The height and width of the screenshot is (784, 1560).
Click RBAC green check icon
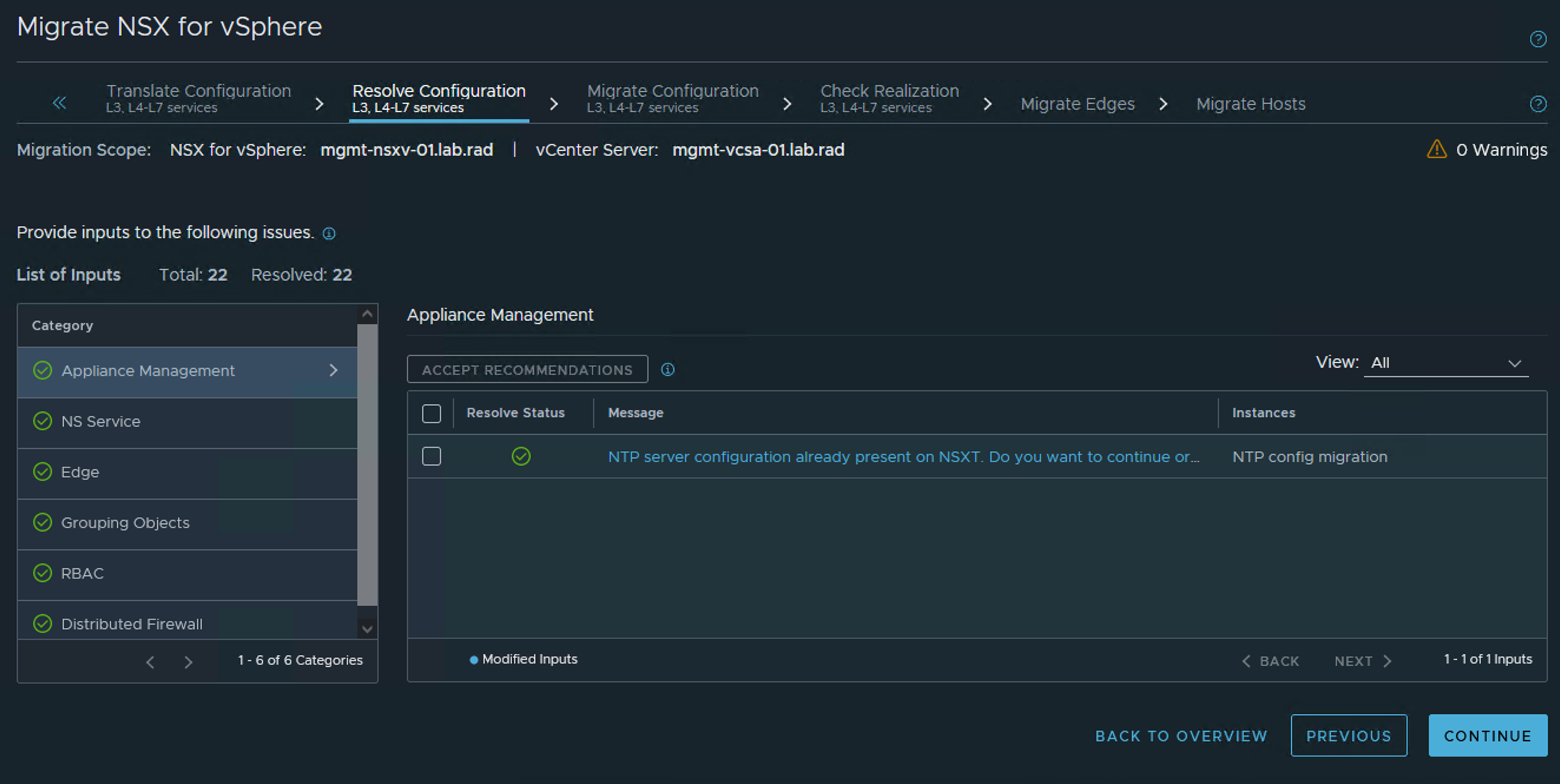(x=42, y=573)
